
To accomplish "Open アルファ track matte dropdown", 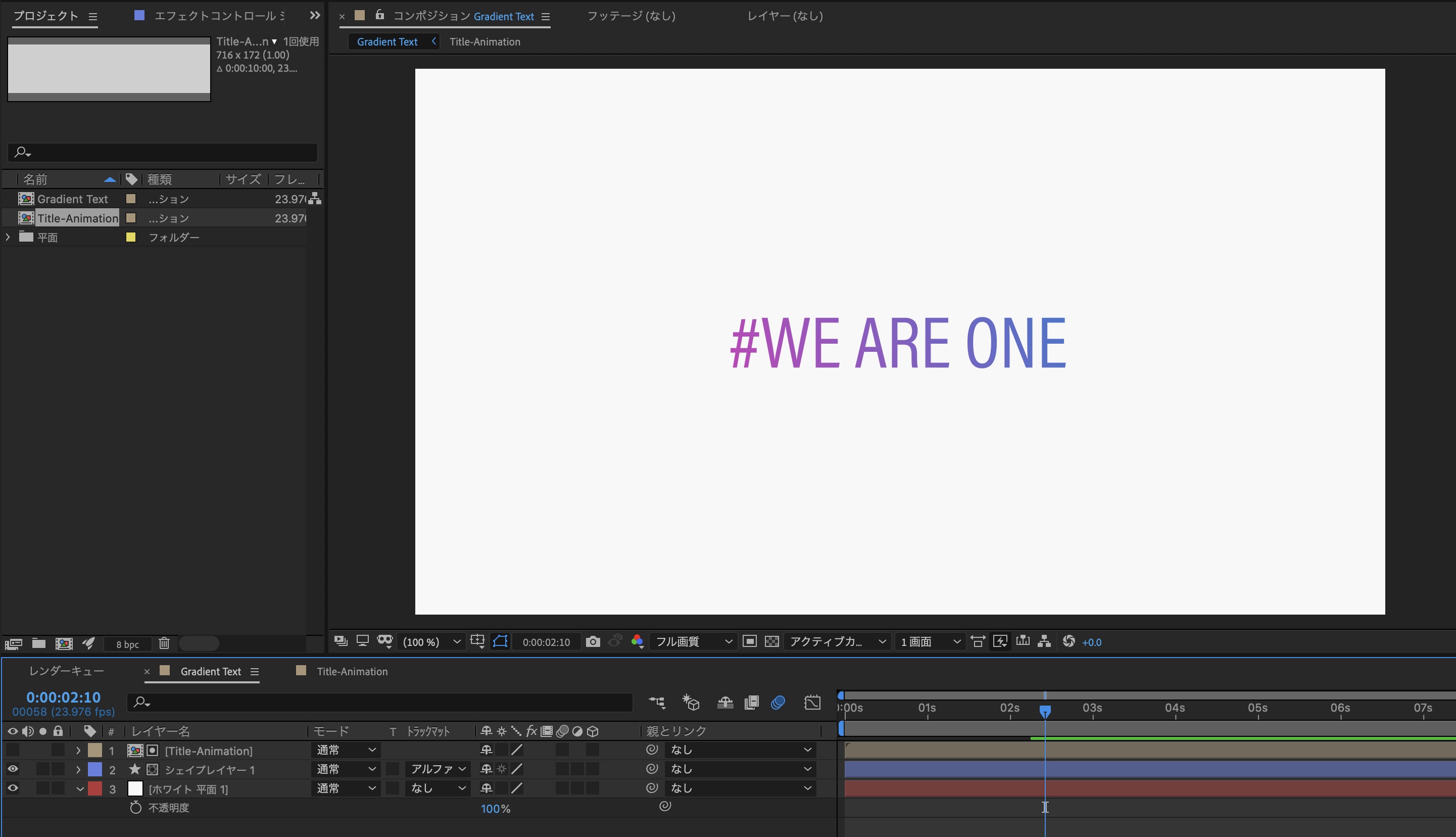I will tap(438, 769).
